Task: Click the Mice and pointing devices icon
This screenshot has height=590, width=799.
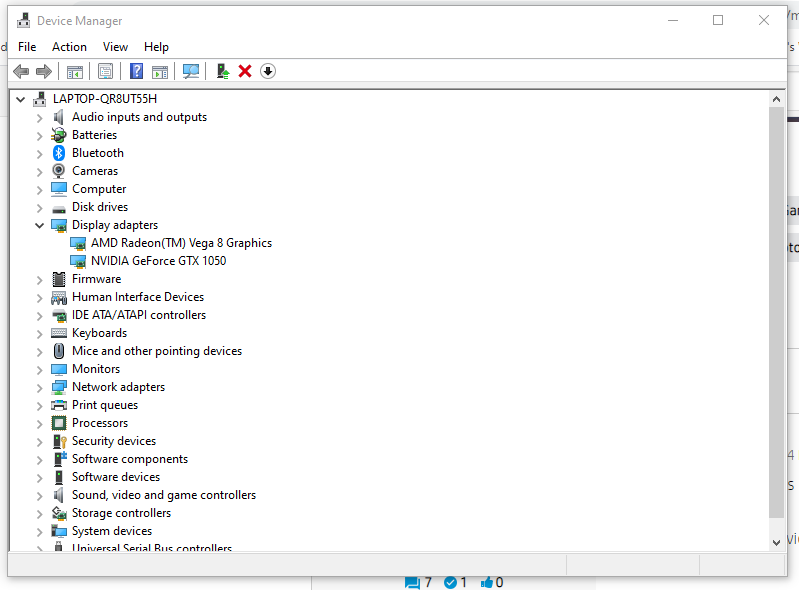Action: point(59,351)
